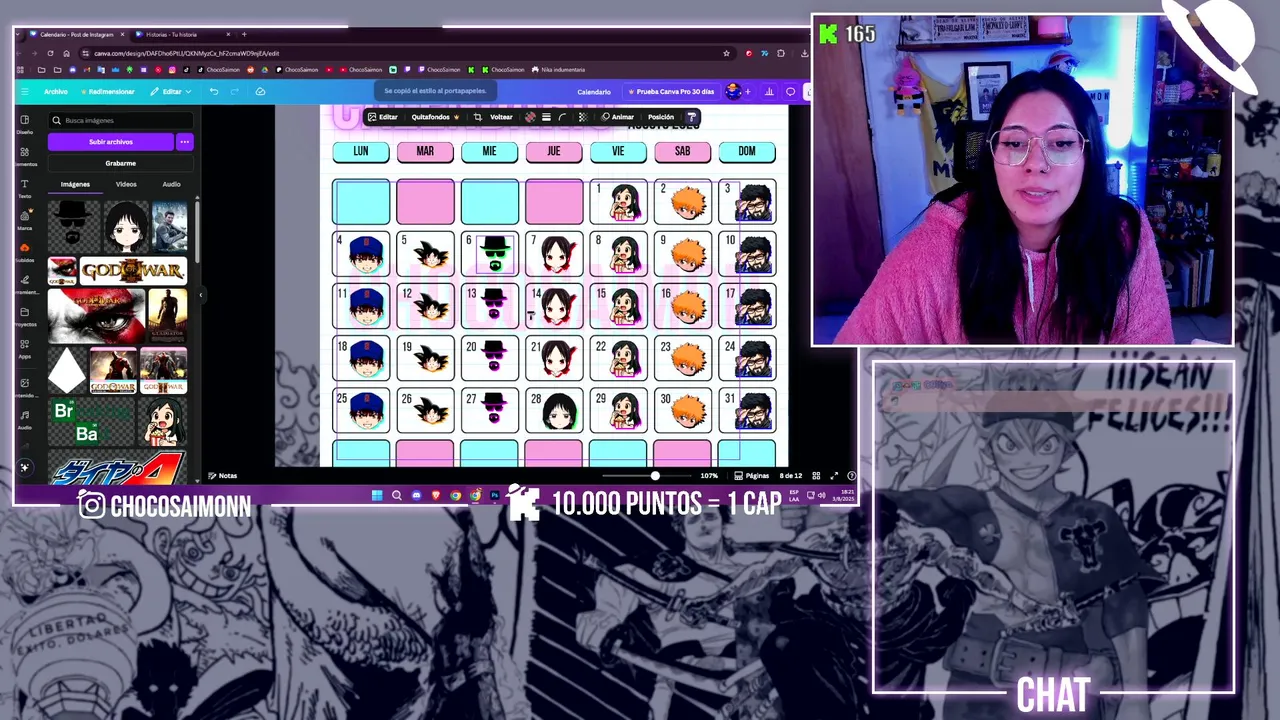Open the comments speech bubble
This screenshot has width=1280, height=720.
click(790, 91)
